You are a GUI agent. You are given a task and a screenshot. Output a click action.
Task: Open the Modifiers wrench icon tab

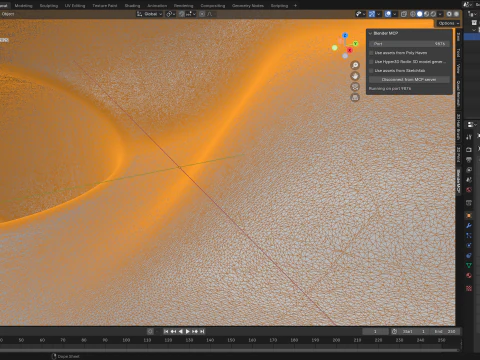click(x=469, y=226)
